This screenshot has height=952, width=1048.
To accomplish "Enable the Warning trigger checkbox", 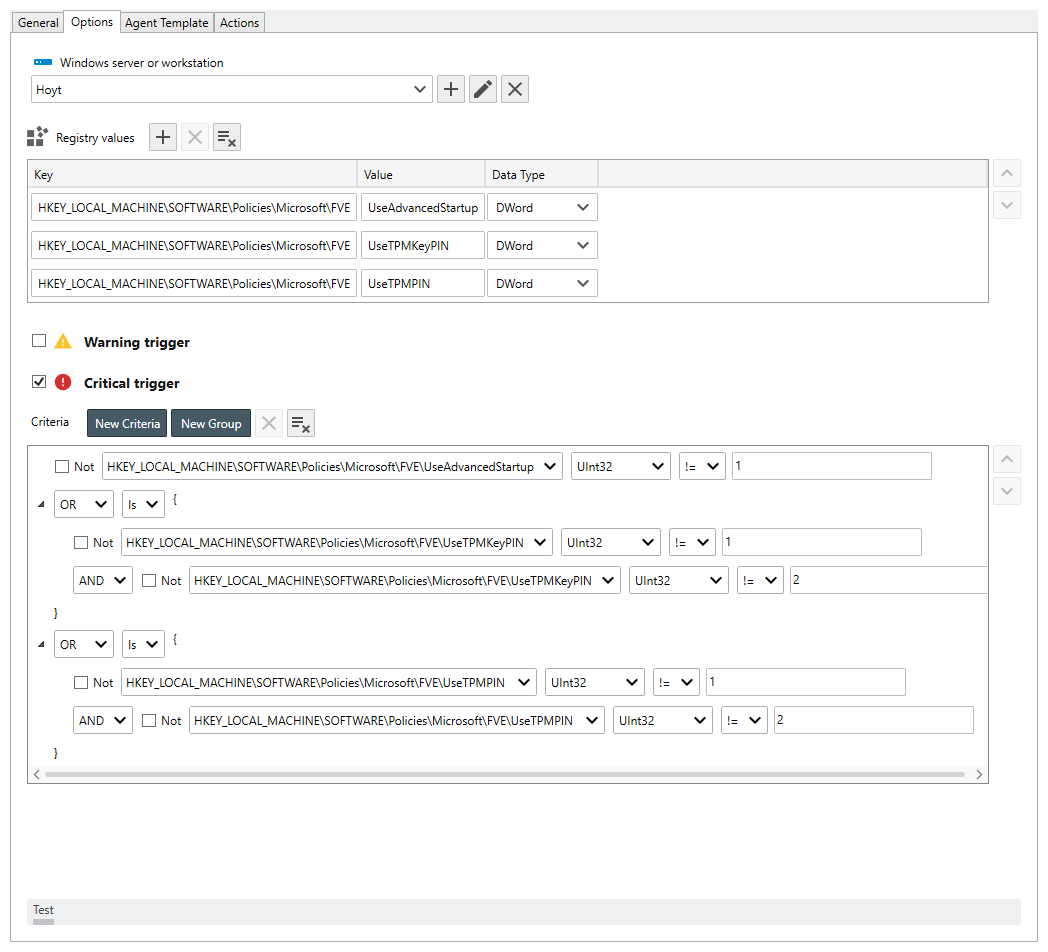I will click(39, 341).
